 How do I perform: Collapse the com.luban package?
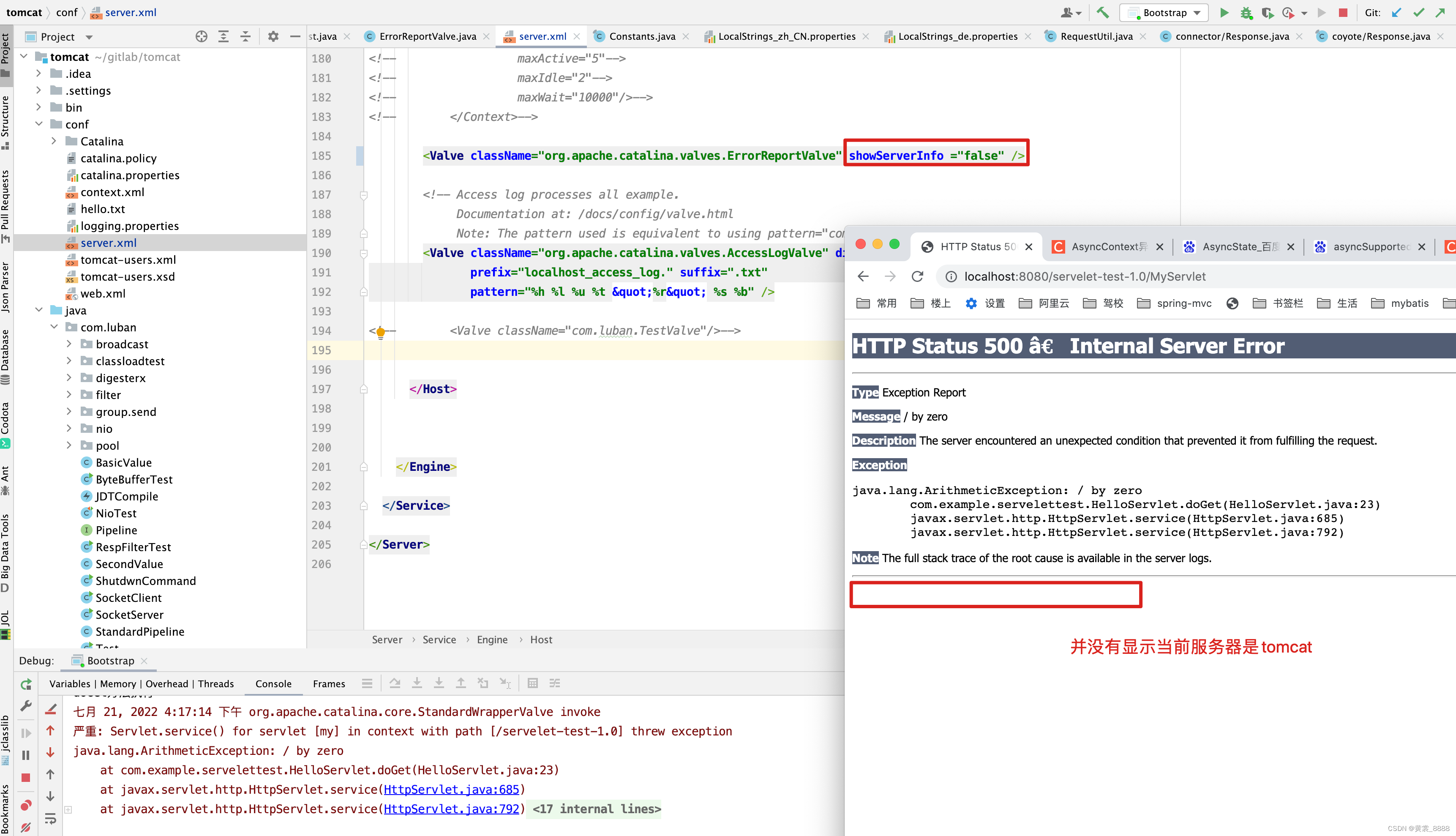[x=54, y=327]
